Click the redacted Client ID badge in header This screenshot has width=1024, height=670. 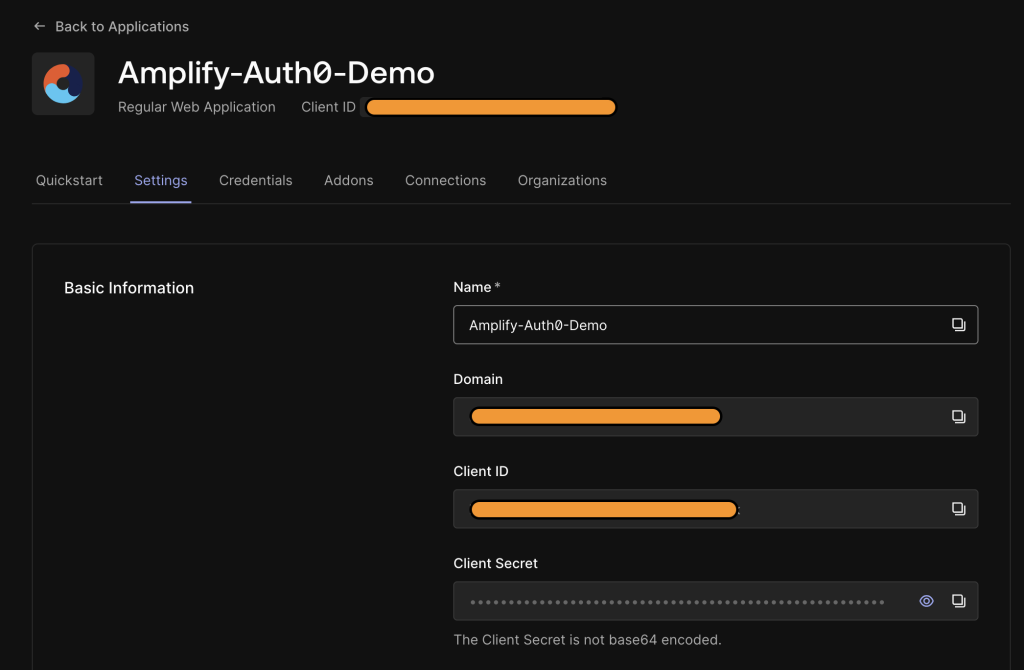[490, 107]
